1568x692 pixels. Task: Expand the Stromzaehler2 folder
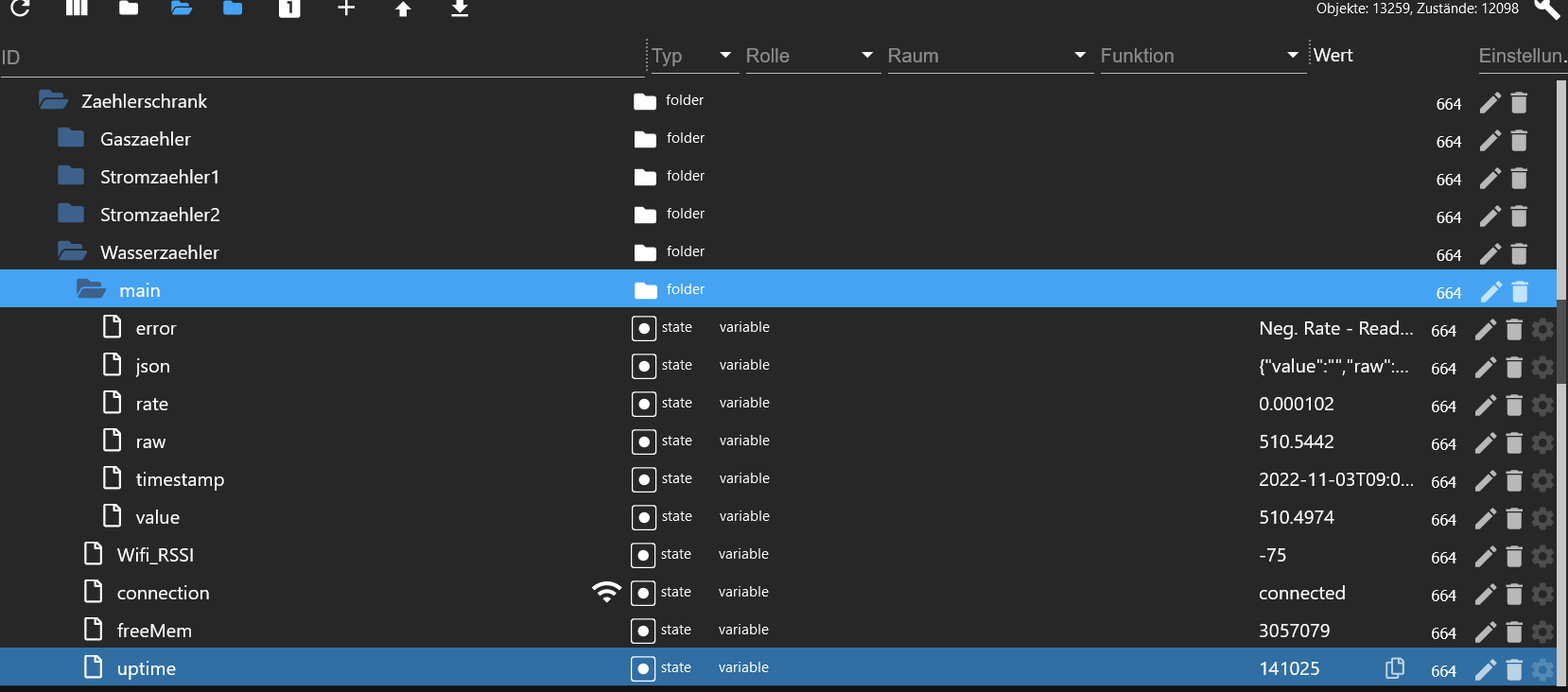coord(71,214)
